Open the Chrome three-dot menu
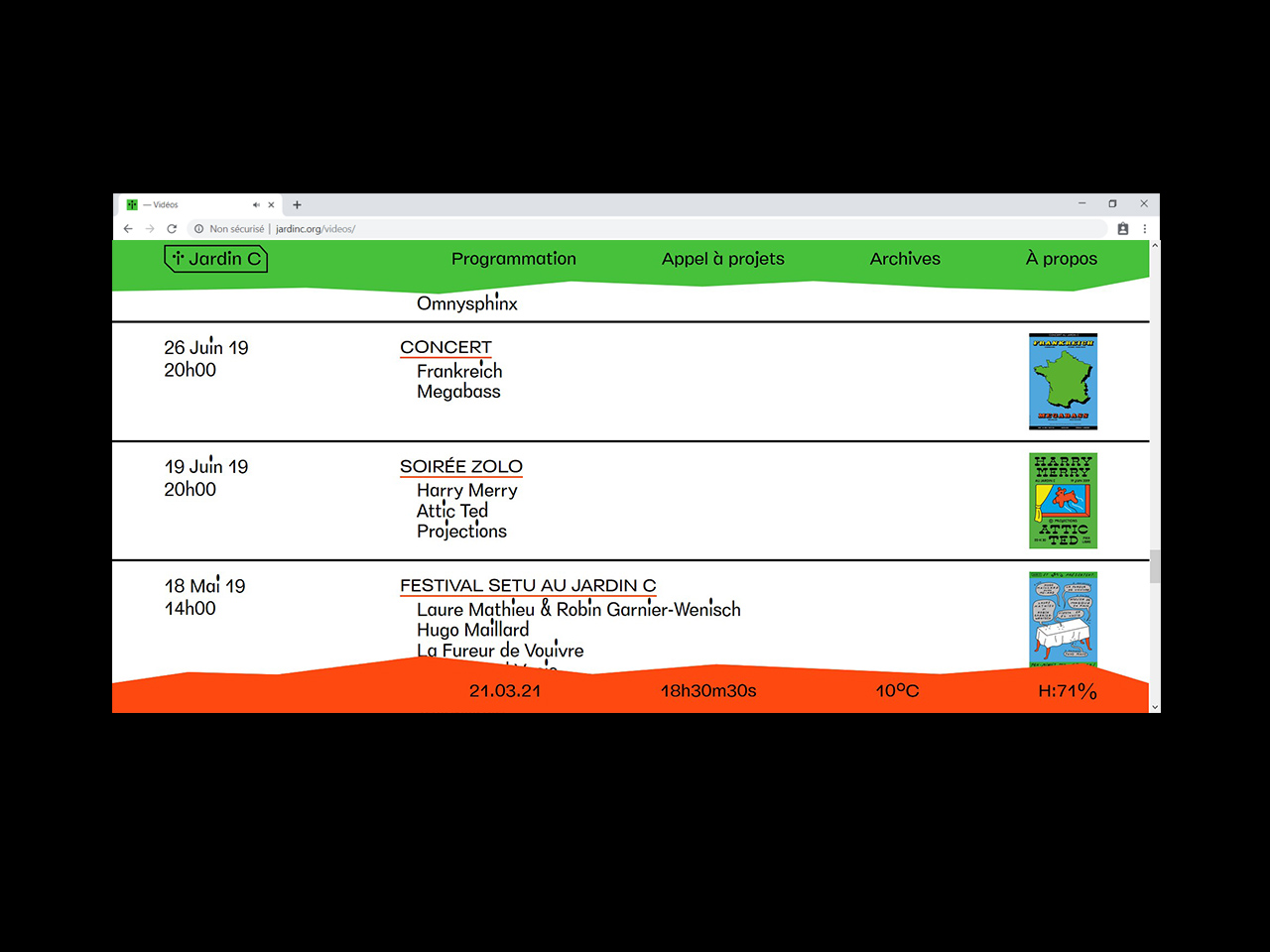The width and height of the screenshot is (1270, 952). pos(1144,229)
